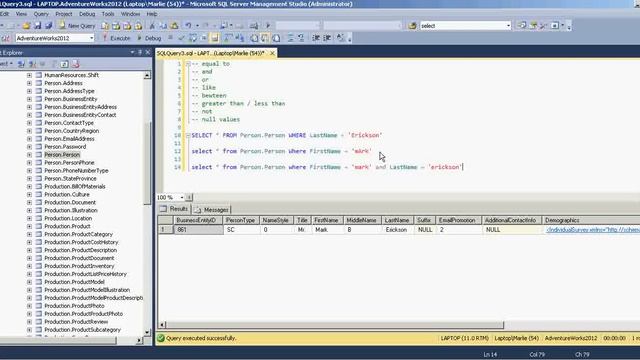Image resolution: width=640 pixels, height=360 pixels.
Task: Click the Object Explorer filter icon
Action: (x=53, y=64)
